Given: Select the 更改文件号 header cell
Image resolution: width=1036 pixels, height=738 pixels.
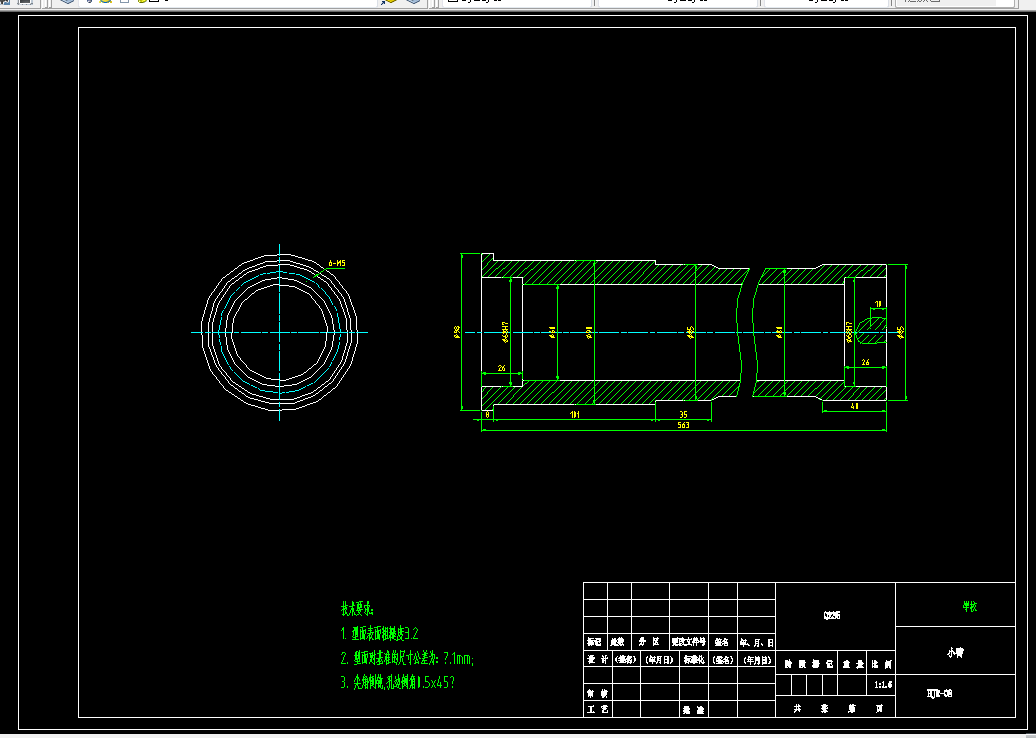Looking at the screenshot, I should click(688, 642).
